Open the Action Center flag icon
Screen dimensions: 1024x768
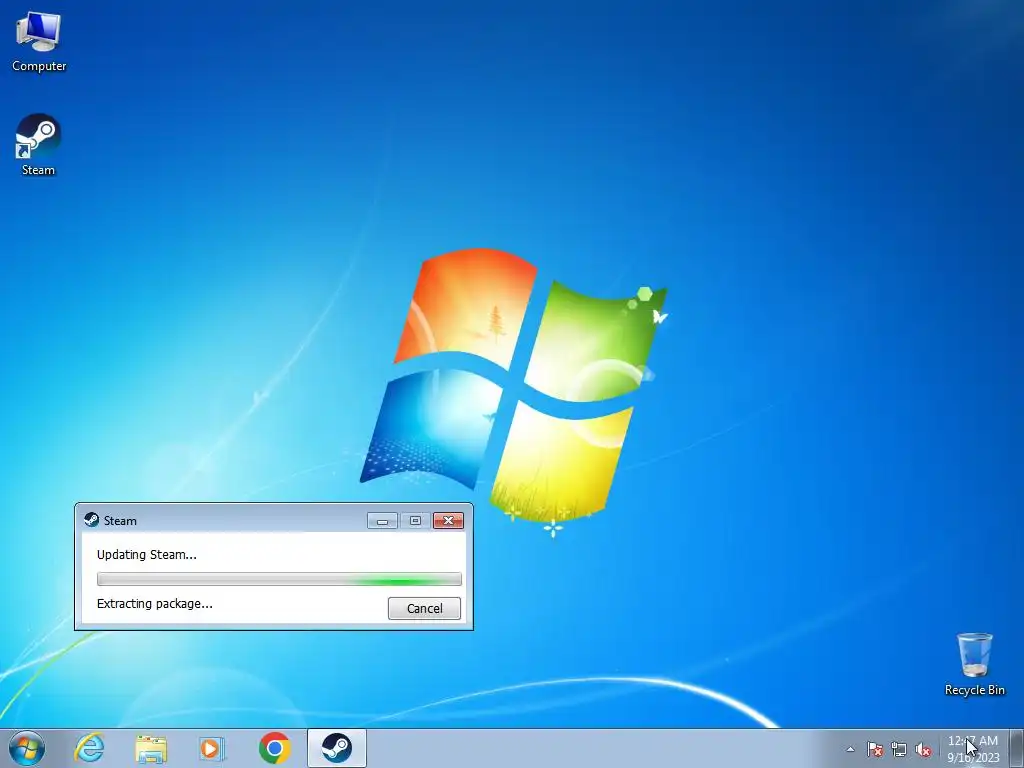(875, 749)
